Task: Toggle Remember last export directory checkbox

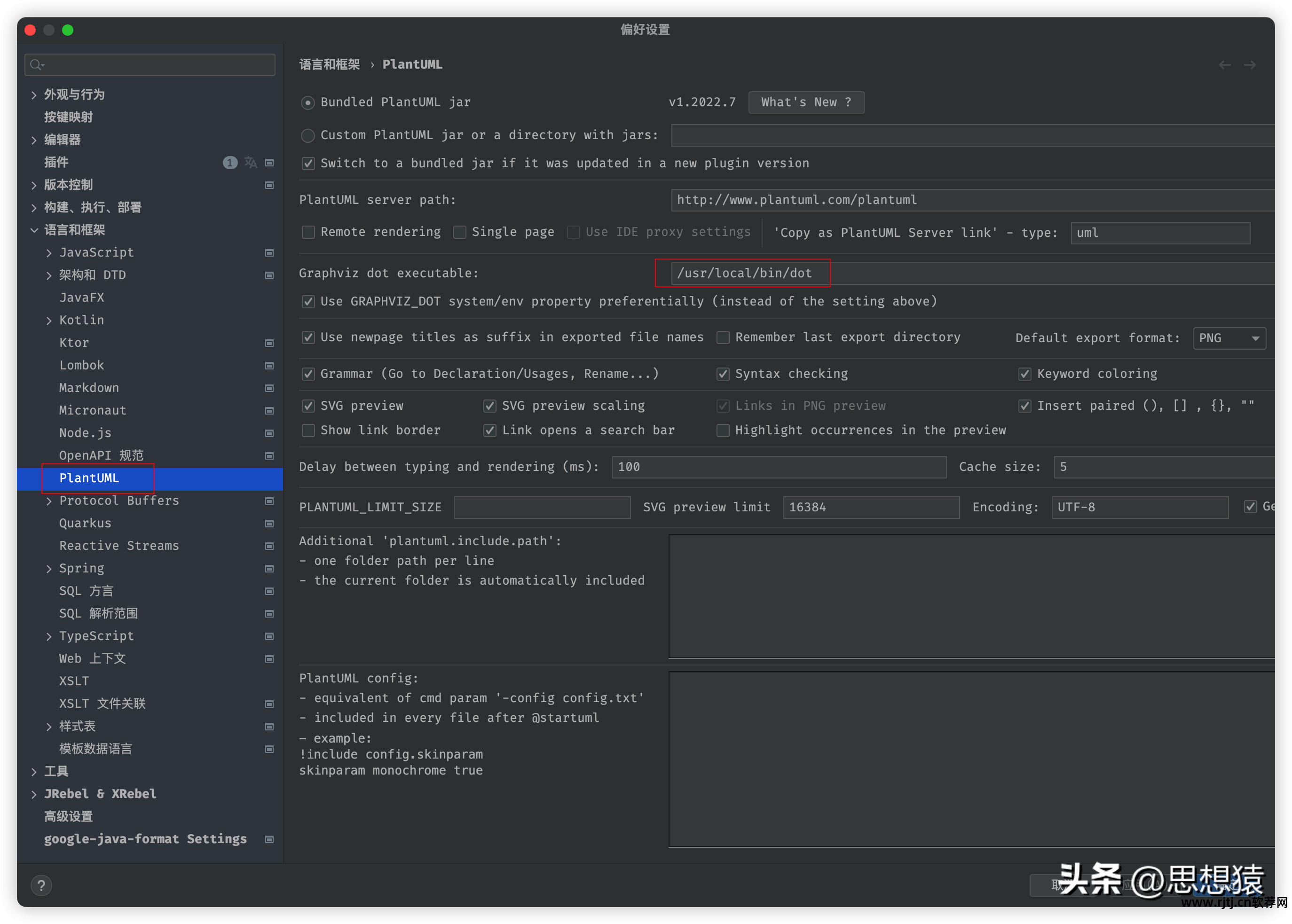Action: [722, 337]
